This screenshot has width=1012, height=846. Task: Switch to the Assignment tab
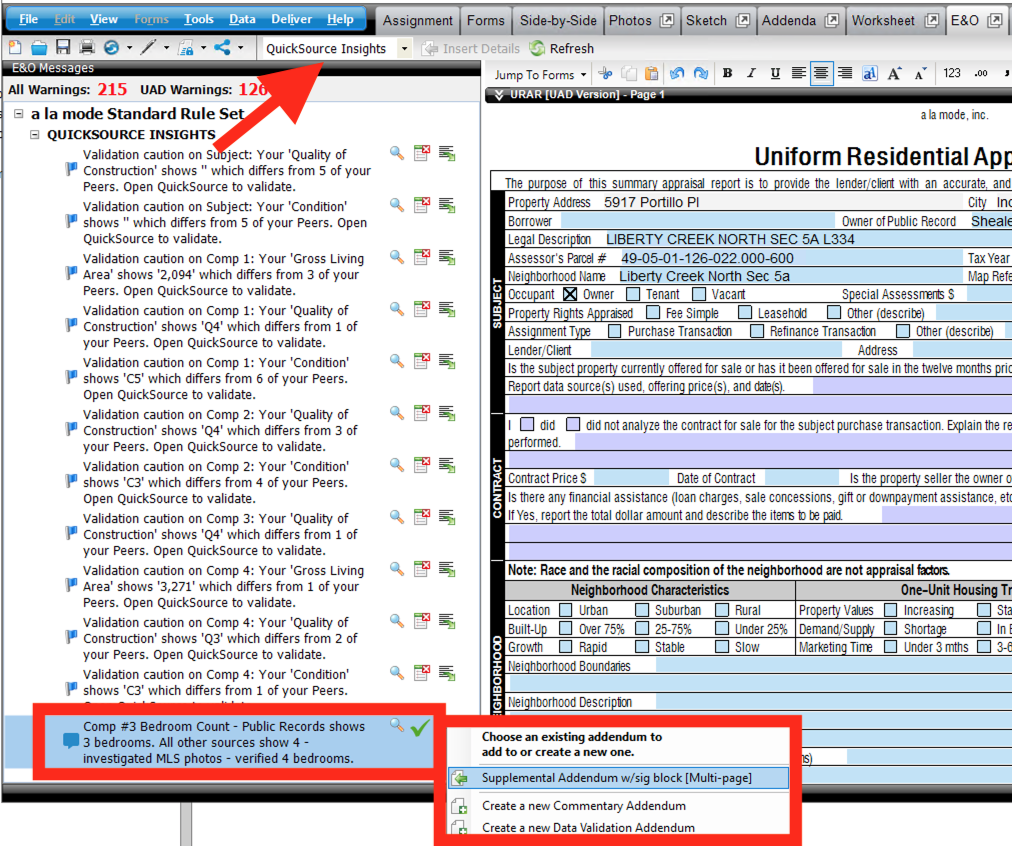[x=418, y=21]
